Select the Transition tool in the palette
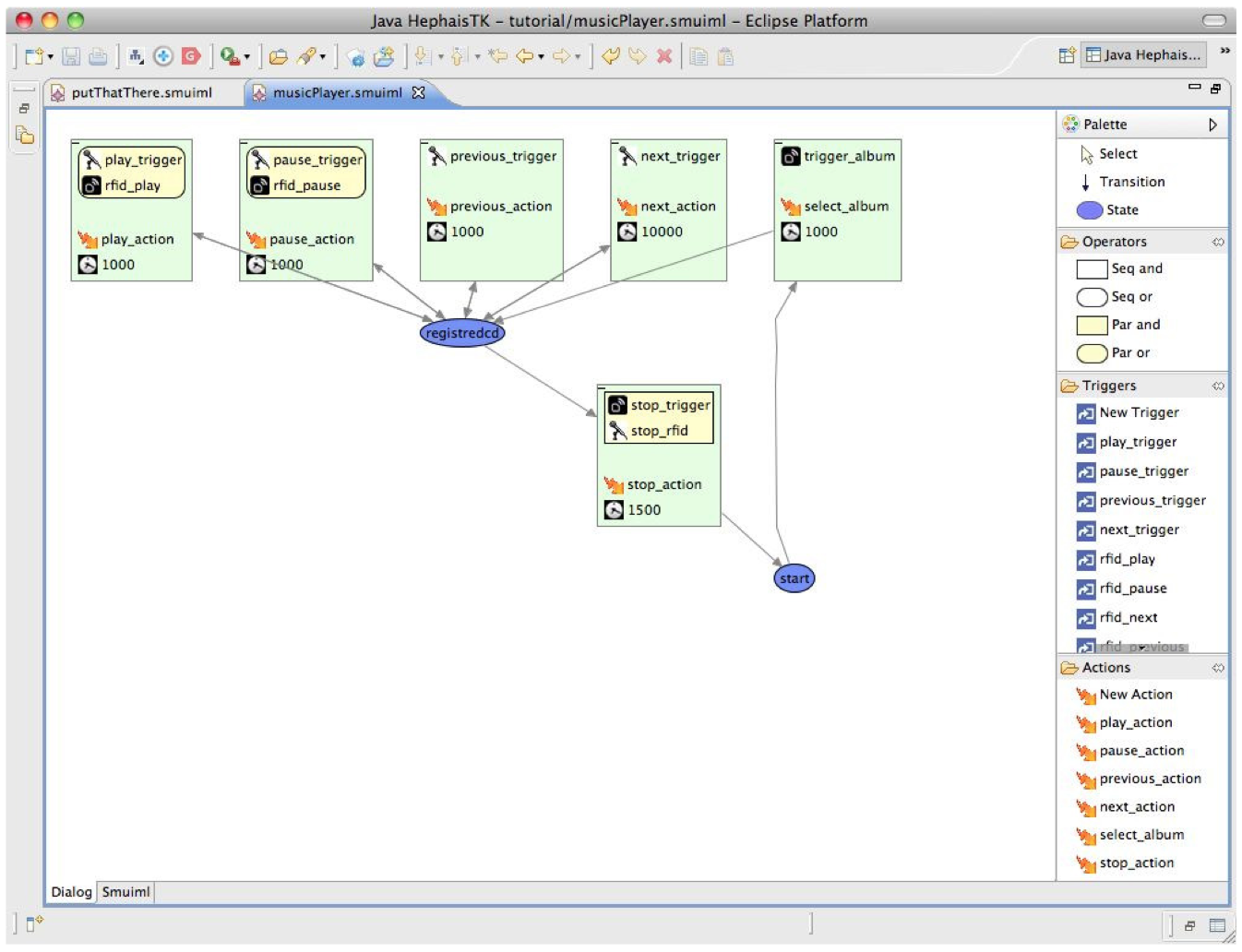Image resolution: width=1242 pixels, height=952 pixels. click(x=1131, y=182)
